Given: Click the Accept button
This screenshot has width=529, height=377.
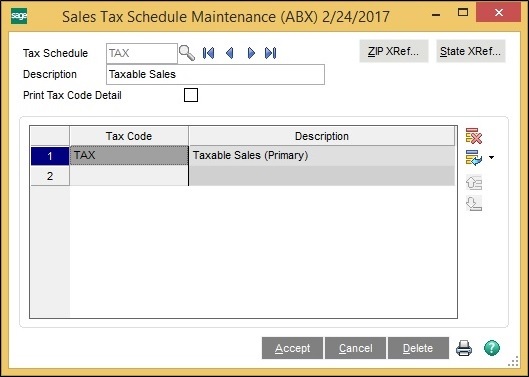Looking at the screenshot, I should pos(292,348).
